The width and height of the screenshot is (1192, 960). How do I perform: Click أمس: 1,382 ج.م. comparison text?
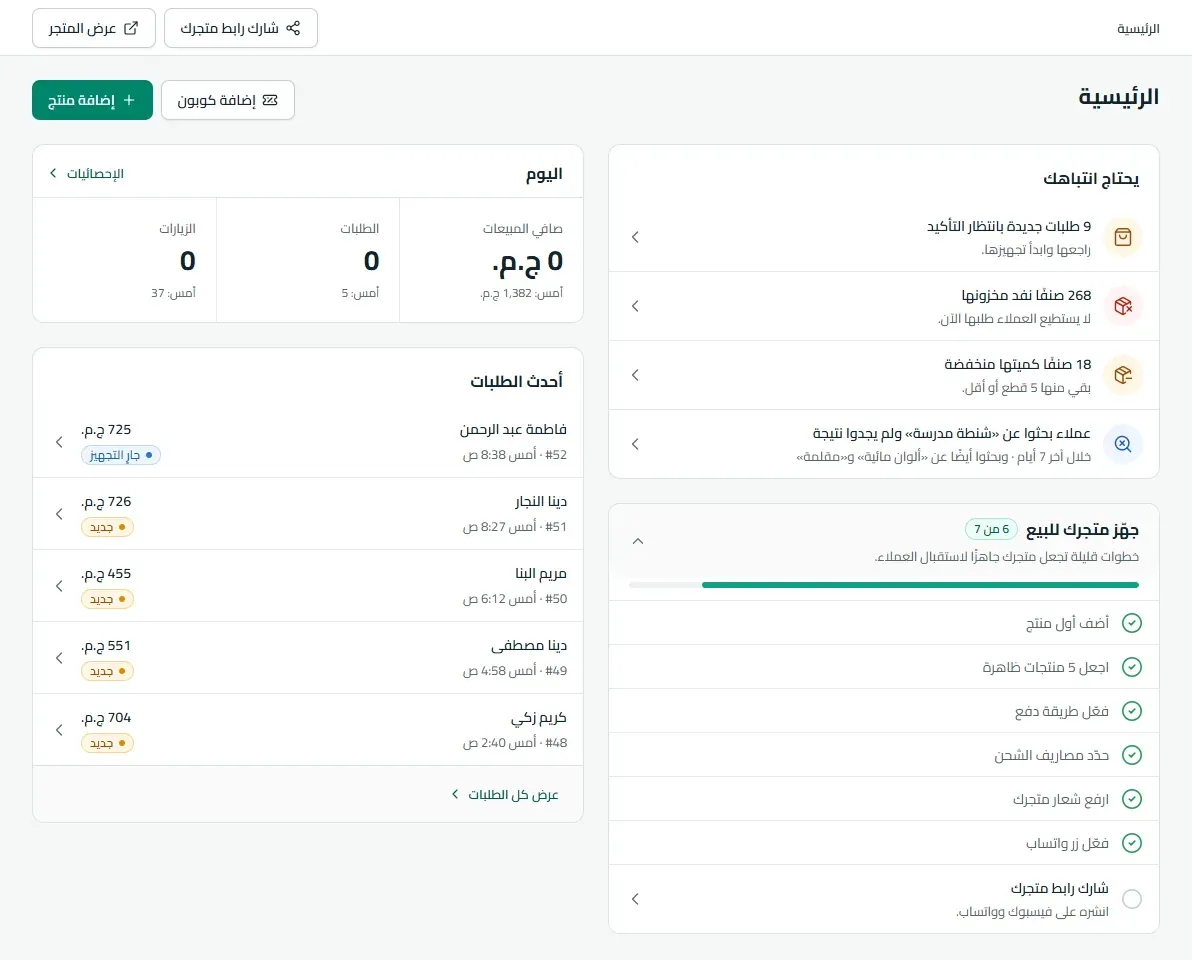point(522,293)
